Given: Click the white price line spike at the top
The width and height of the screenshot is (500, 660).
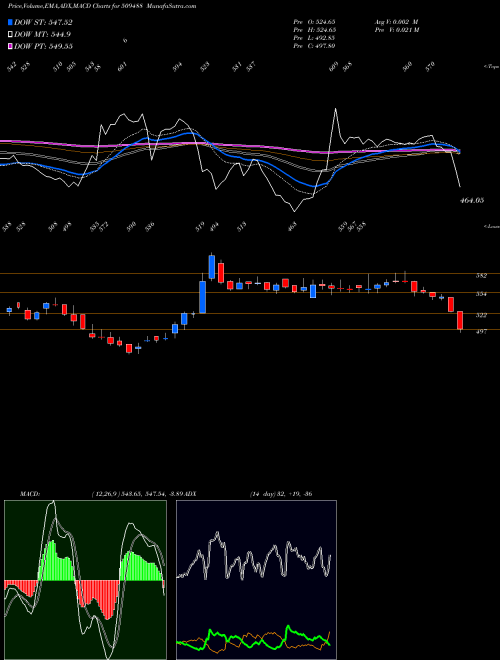Looking at the screenshot, I should [x=335, y=111].
